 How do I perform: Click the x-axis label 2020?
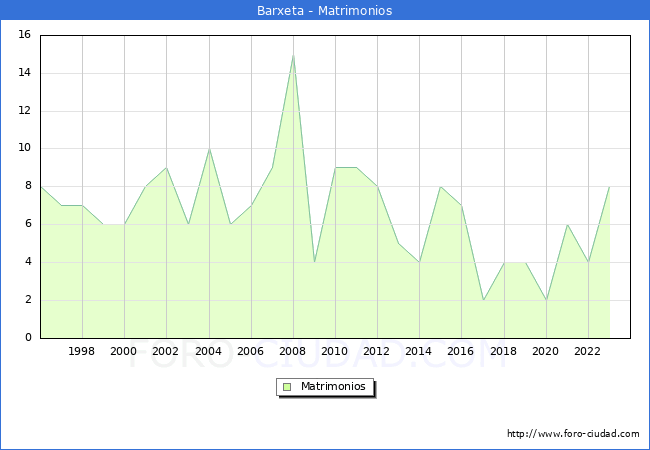546,351
